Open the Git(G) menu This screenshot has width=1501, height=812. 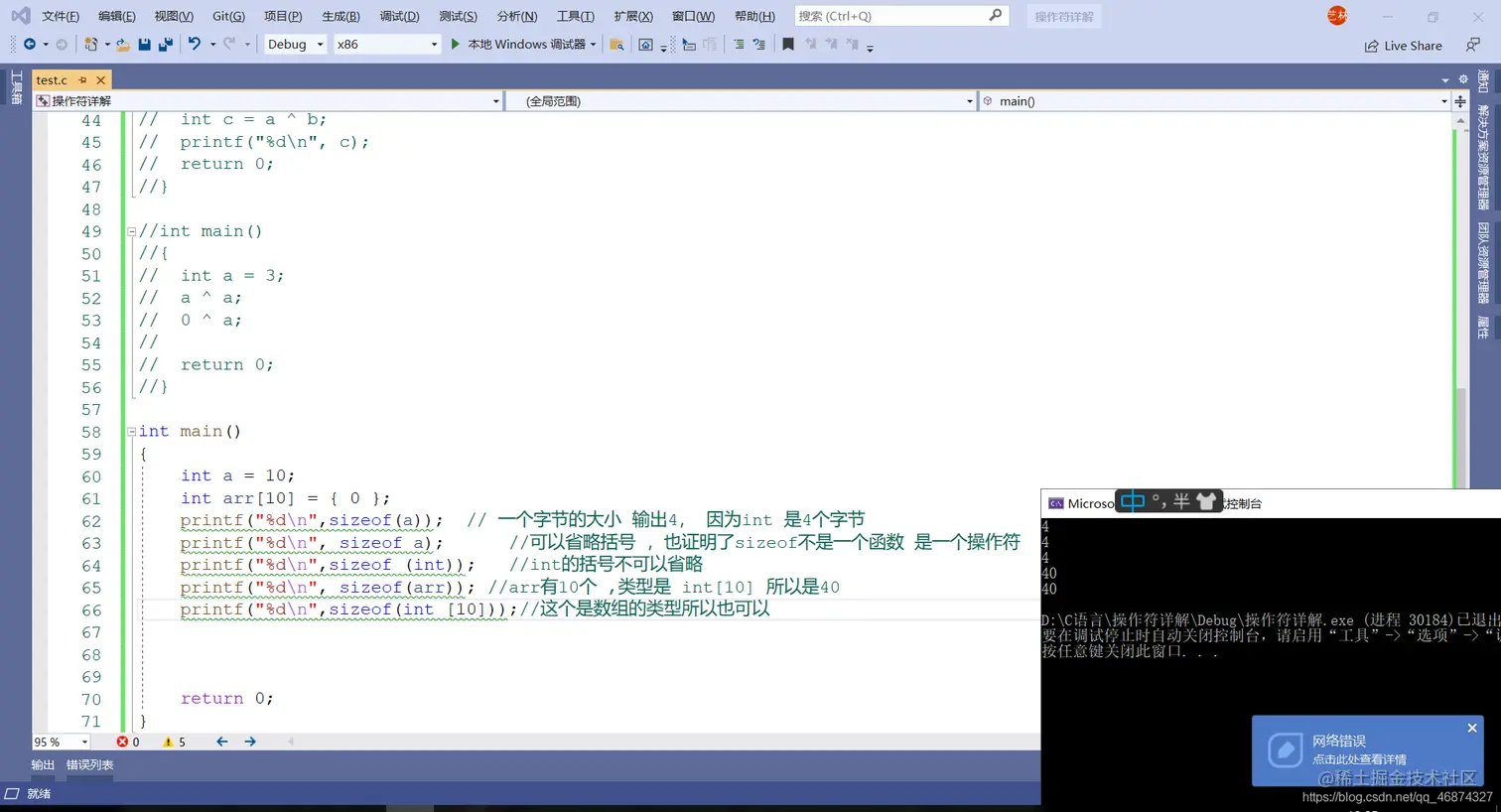(x=228, y=16)
